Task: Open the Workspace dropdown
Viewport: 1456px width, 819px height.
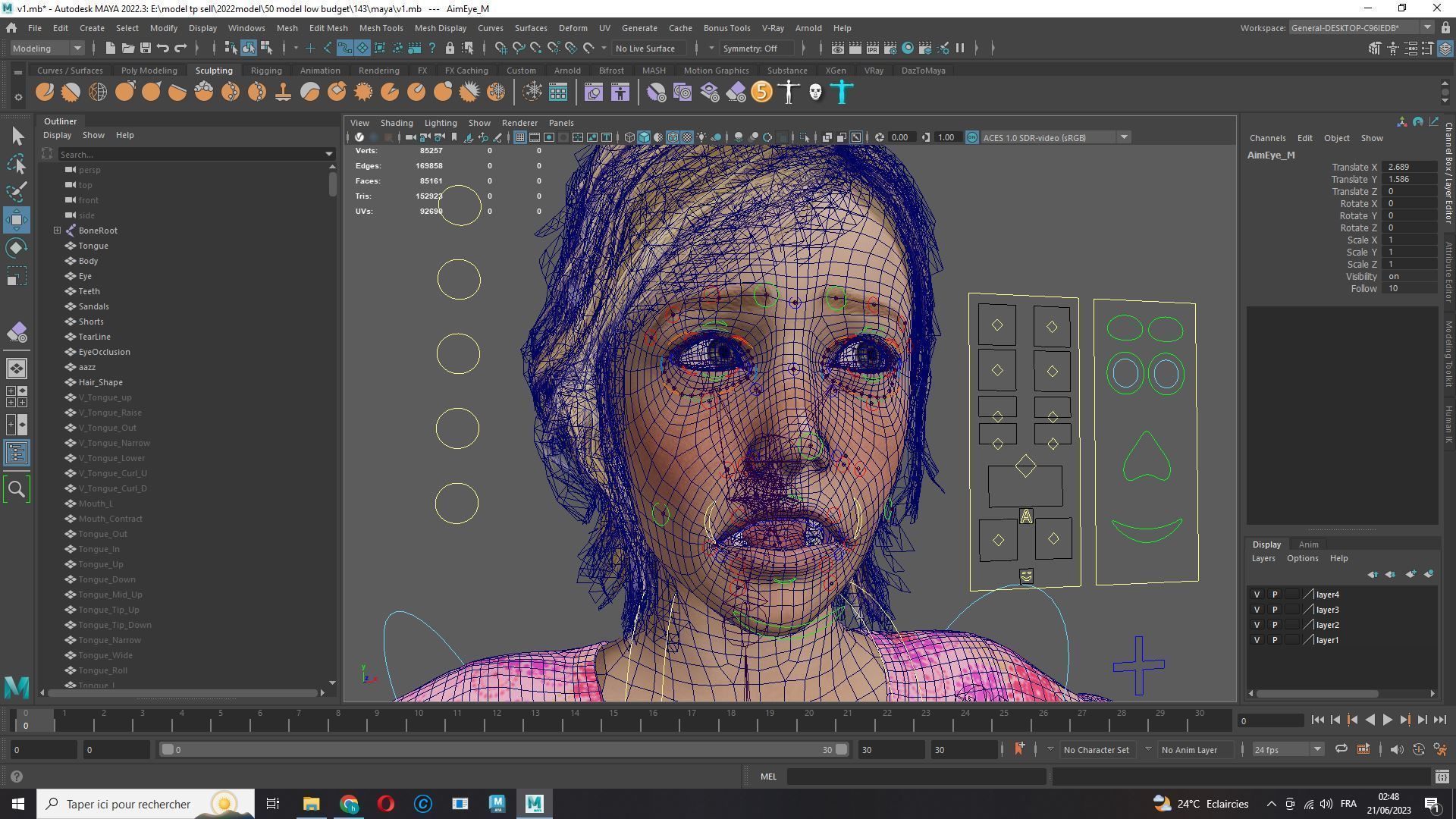Action: 1361,28
